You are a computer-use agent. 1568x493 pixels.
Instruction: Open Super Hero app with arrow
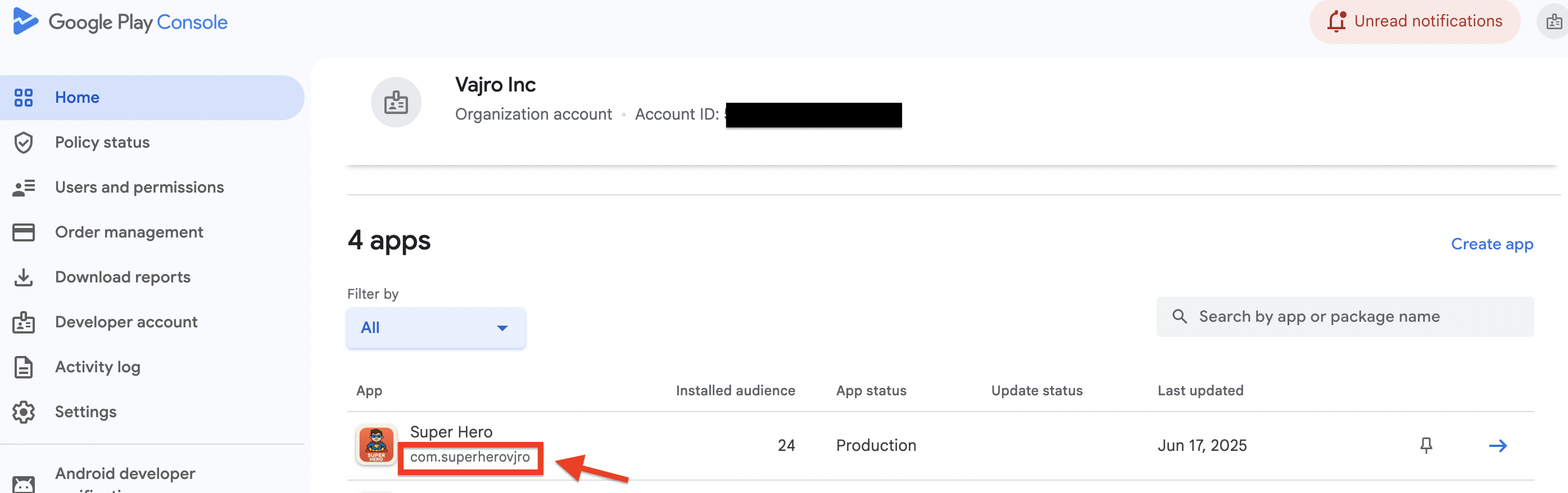click(x=1497, y=446)
